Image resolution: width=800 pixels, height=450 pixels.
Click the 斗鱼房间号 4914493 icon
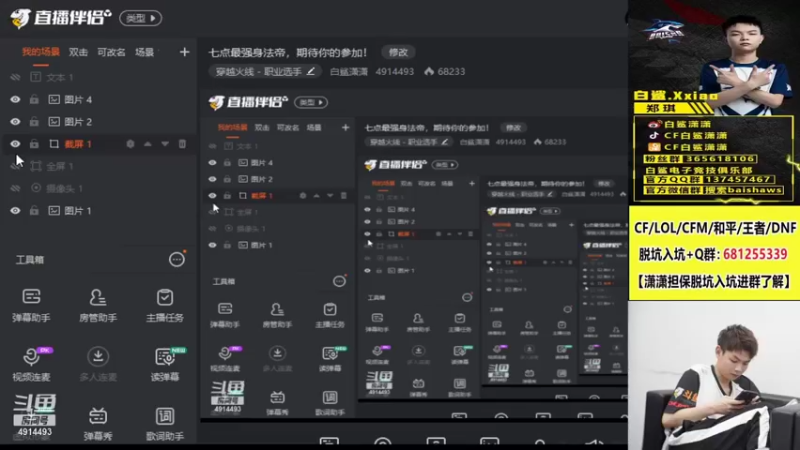click(34, 415)
